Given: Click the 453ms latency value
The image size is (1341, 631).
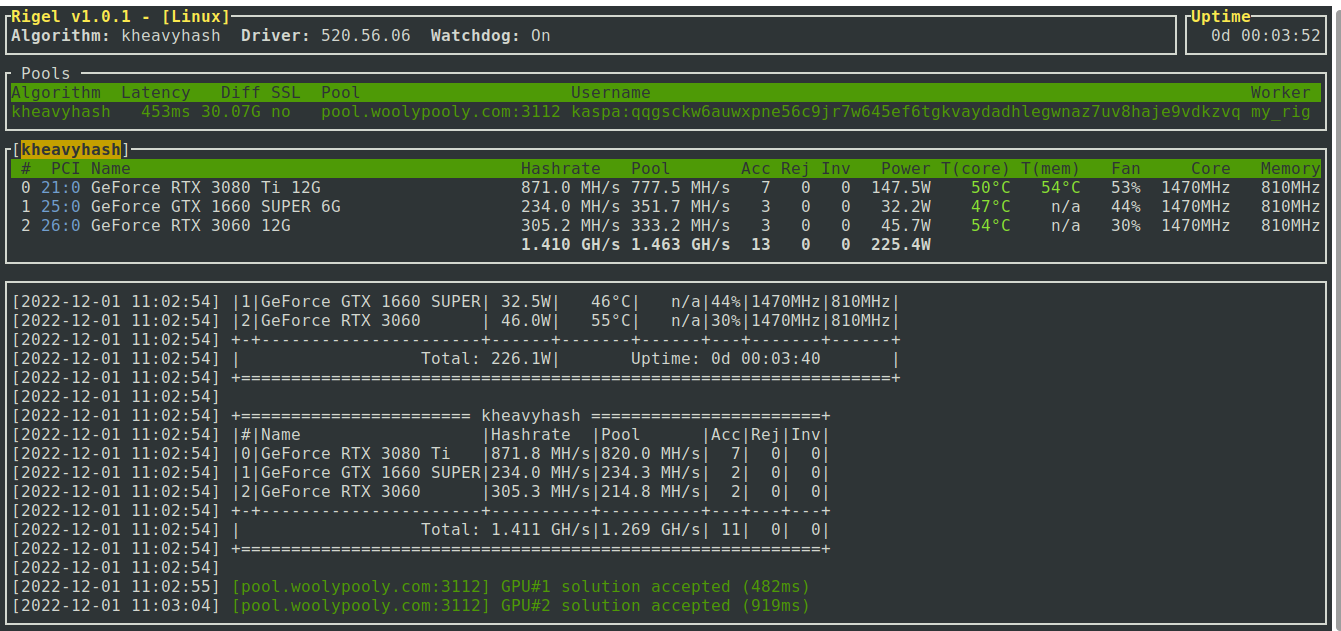Looking at the screenshot, I should pyautogui.click(x=166, y=111).
